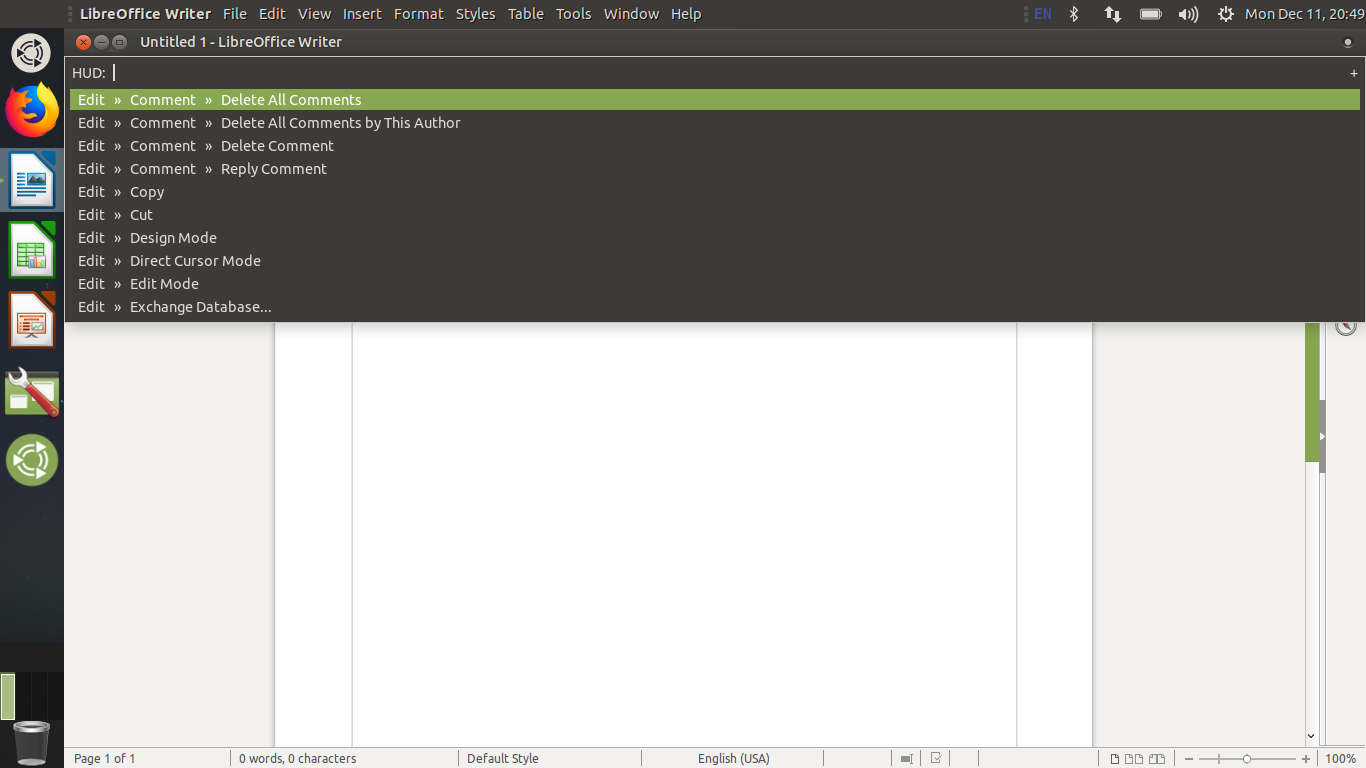Open the Format menu
Viewport: 1366px width, 768px height.
tap(419, 14)
